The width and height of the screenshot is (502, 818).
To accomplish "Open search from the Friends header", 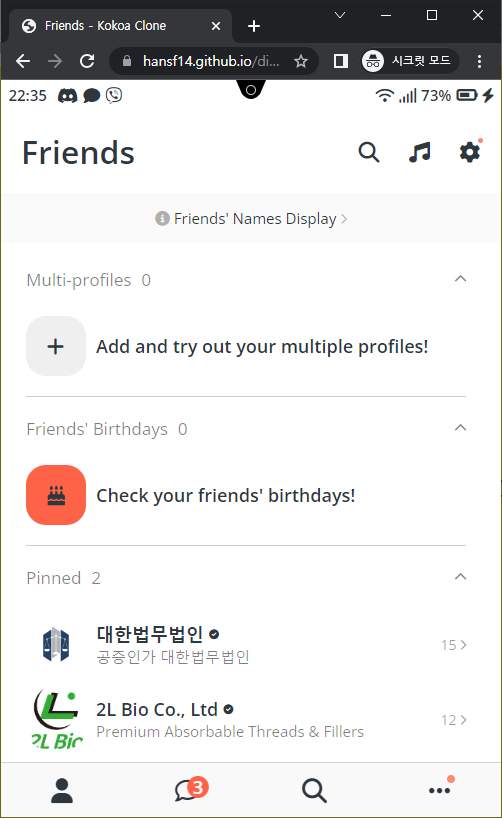I will click(x=368, y=152).
